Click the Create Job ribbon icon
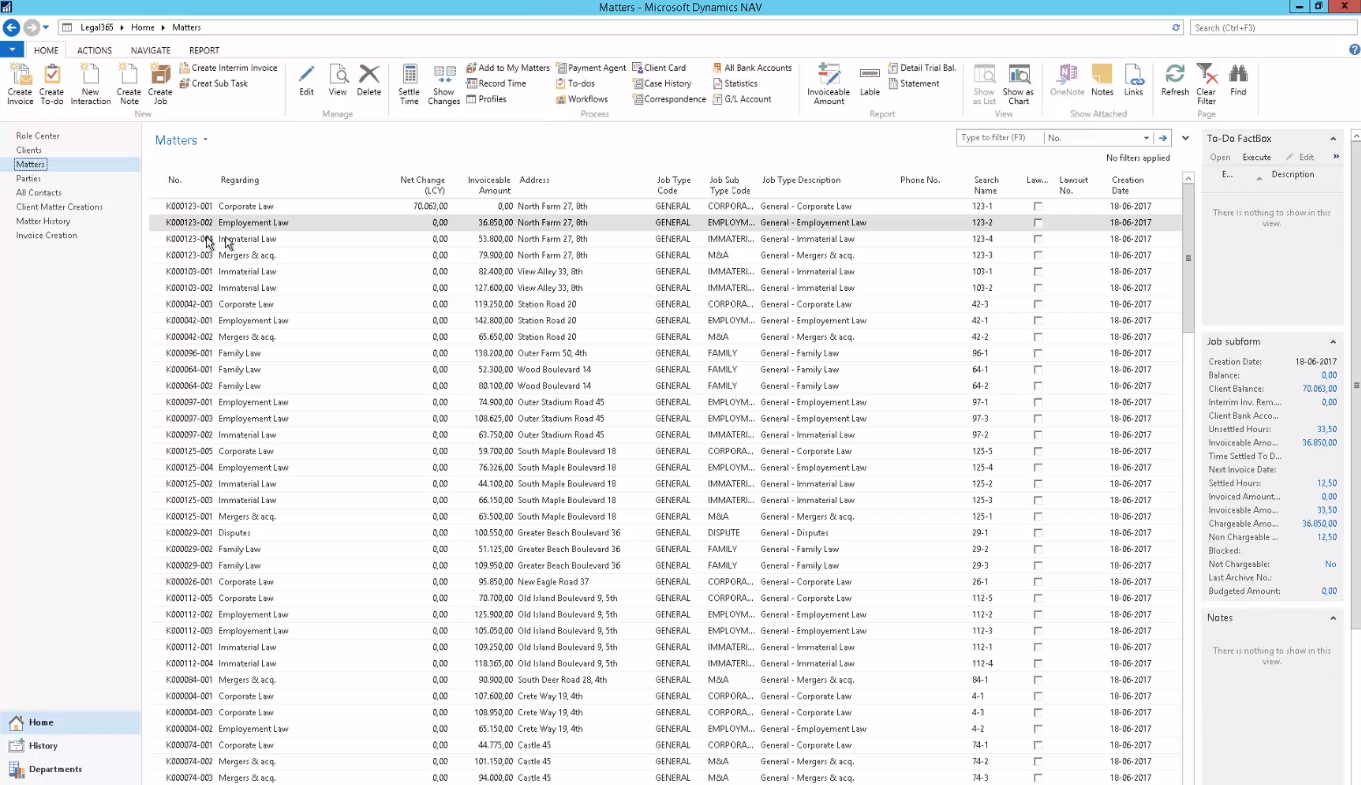 pyautogui.click(x=160, y=84)
